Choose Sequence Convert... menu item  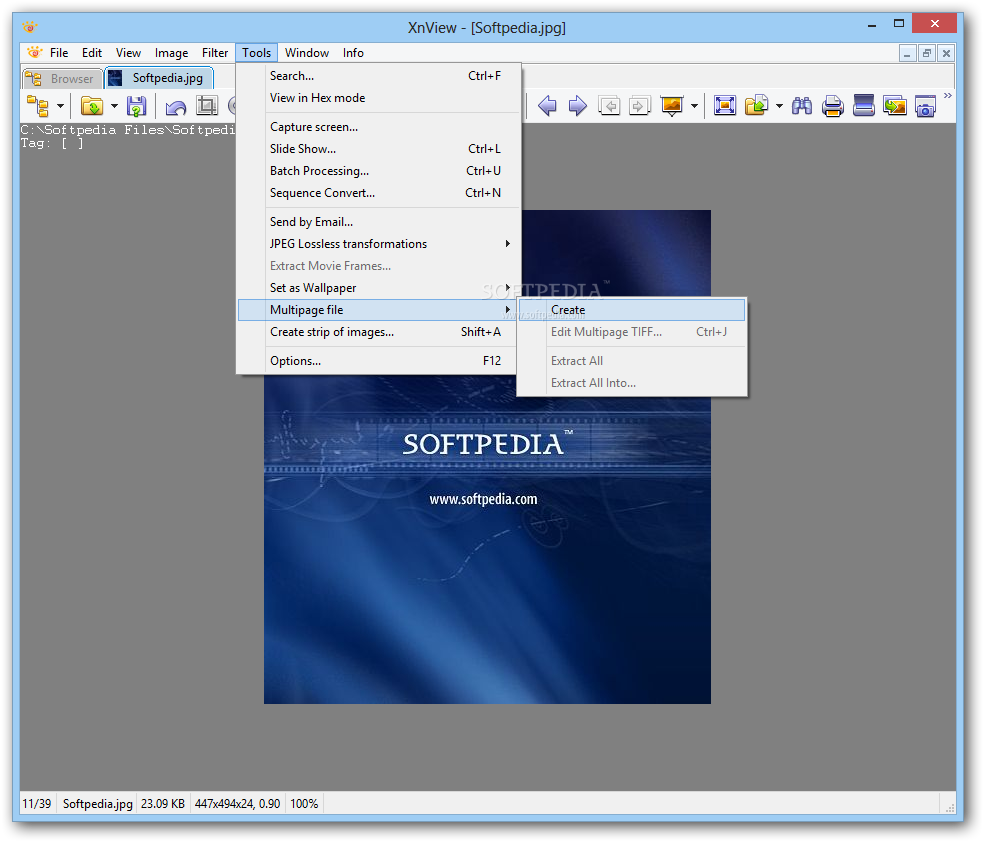coord(379,193)
